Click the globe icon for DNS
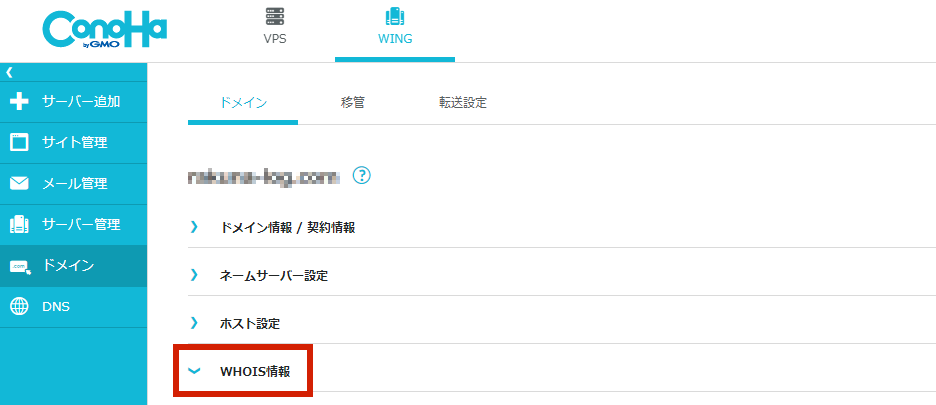 20,307
